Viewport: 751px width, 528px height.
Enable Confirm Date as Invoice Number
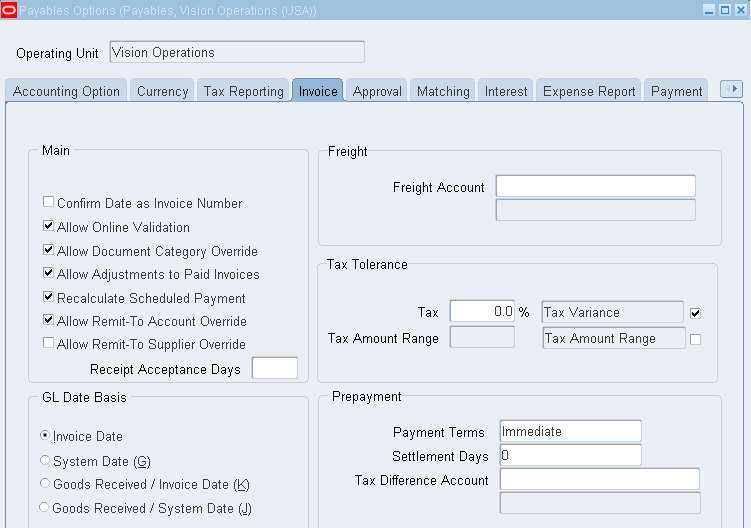49,203
